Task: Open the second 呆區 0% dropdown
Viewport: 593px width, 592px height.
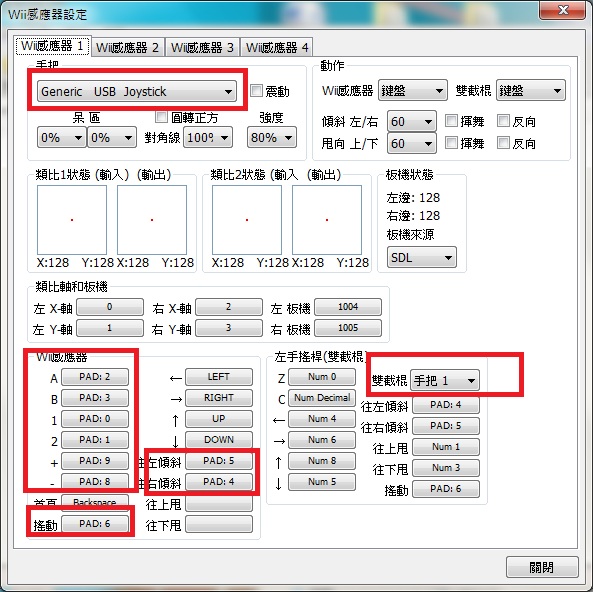Action: point(112,137)
